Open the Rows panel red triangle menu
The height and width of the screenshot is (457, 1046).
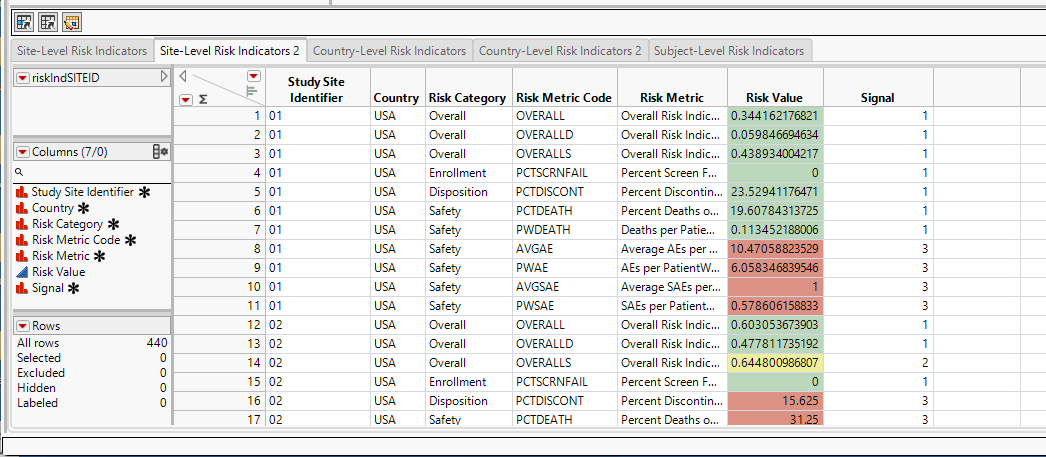coord(23,326)
